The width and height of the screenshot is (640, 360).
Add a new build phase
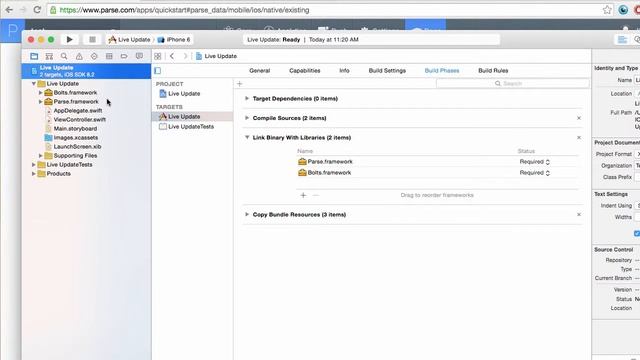(x=240, y=84)
